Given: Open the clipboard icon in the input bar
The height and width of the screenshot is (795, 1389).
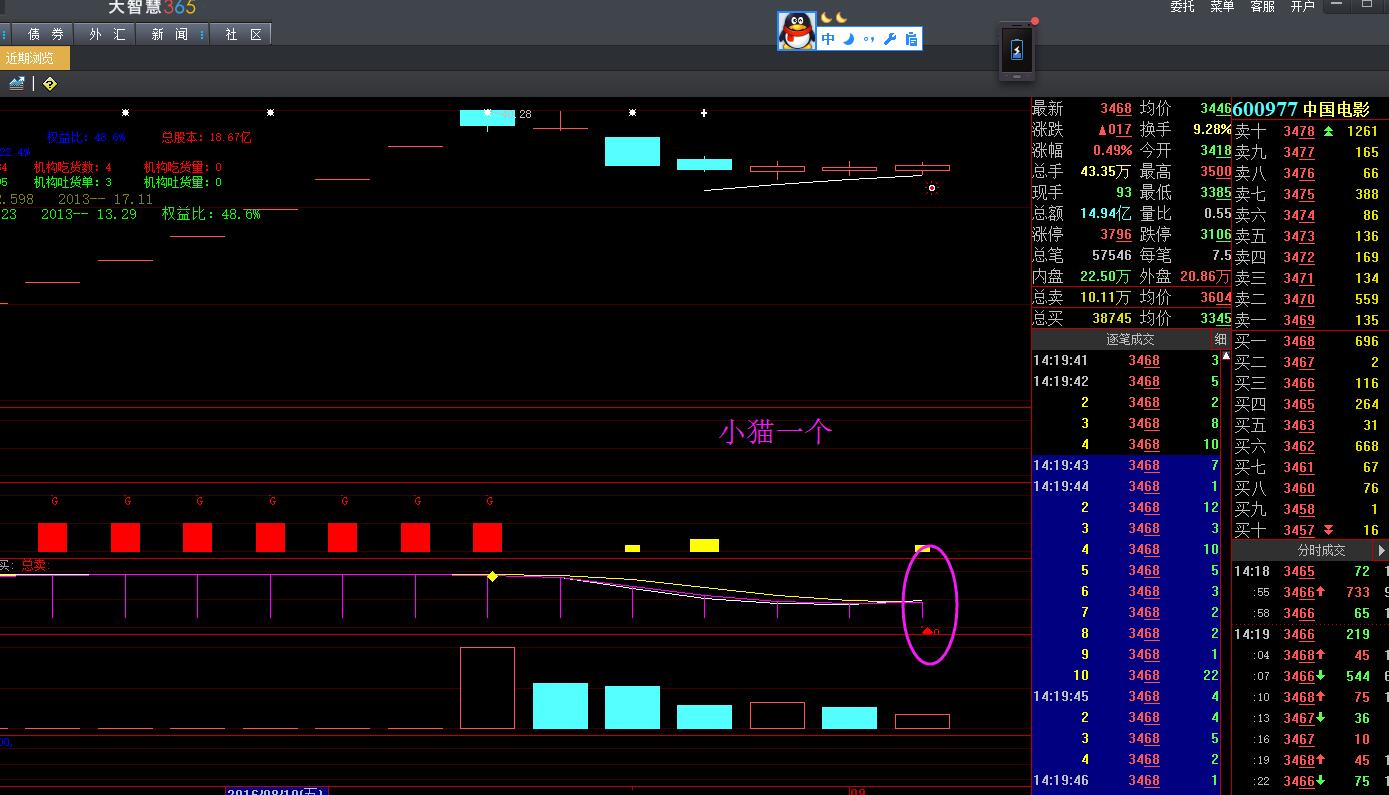Looking at the screenshot, I should click(x=911, y=39).
